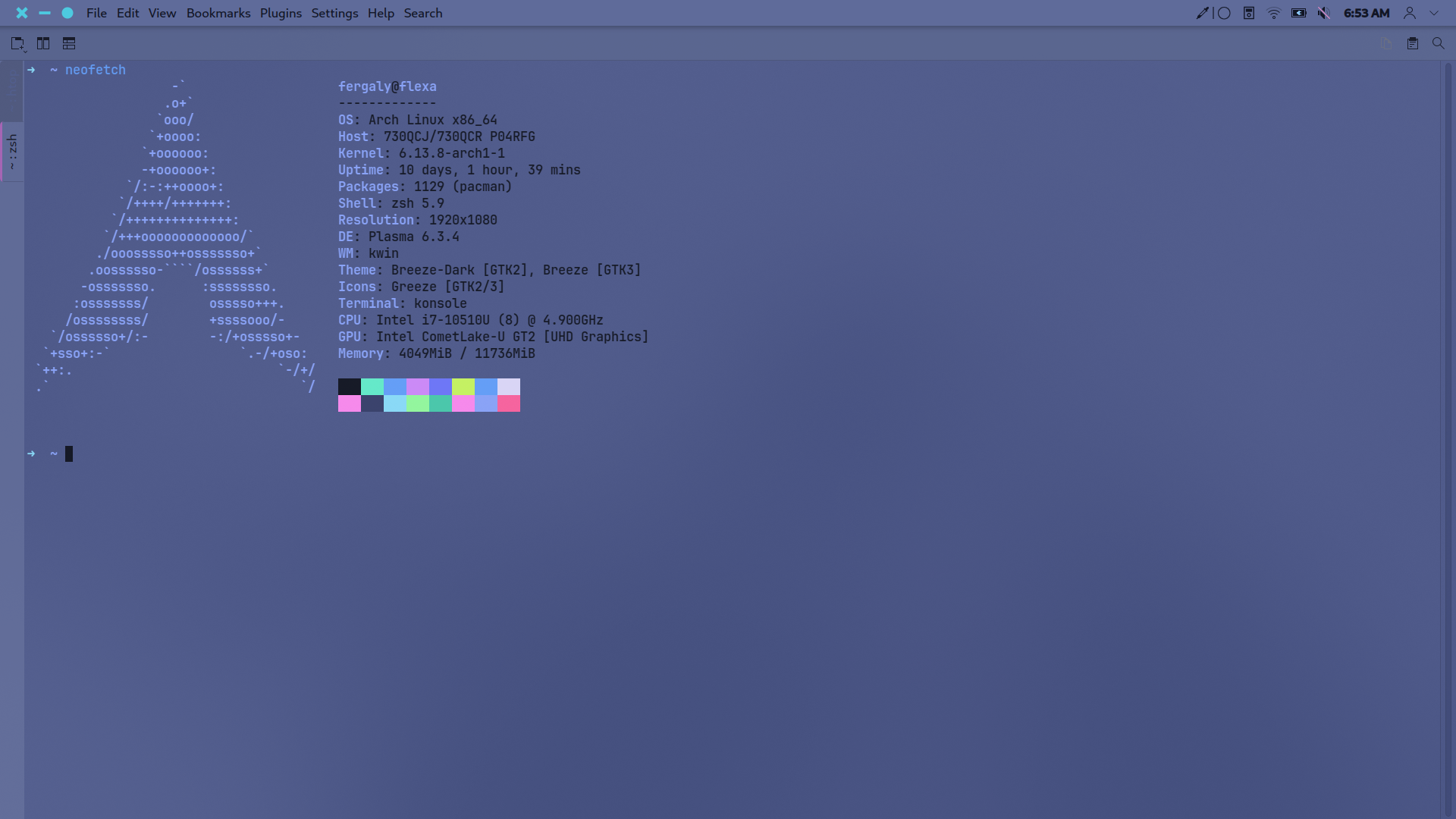
Task: Open the battery charging tray icon
Action: pos(1299,13)
